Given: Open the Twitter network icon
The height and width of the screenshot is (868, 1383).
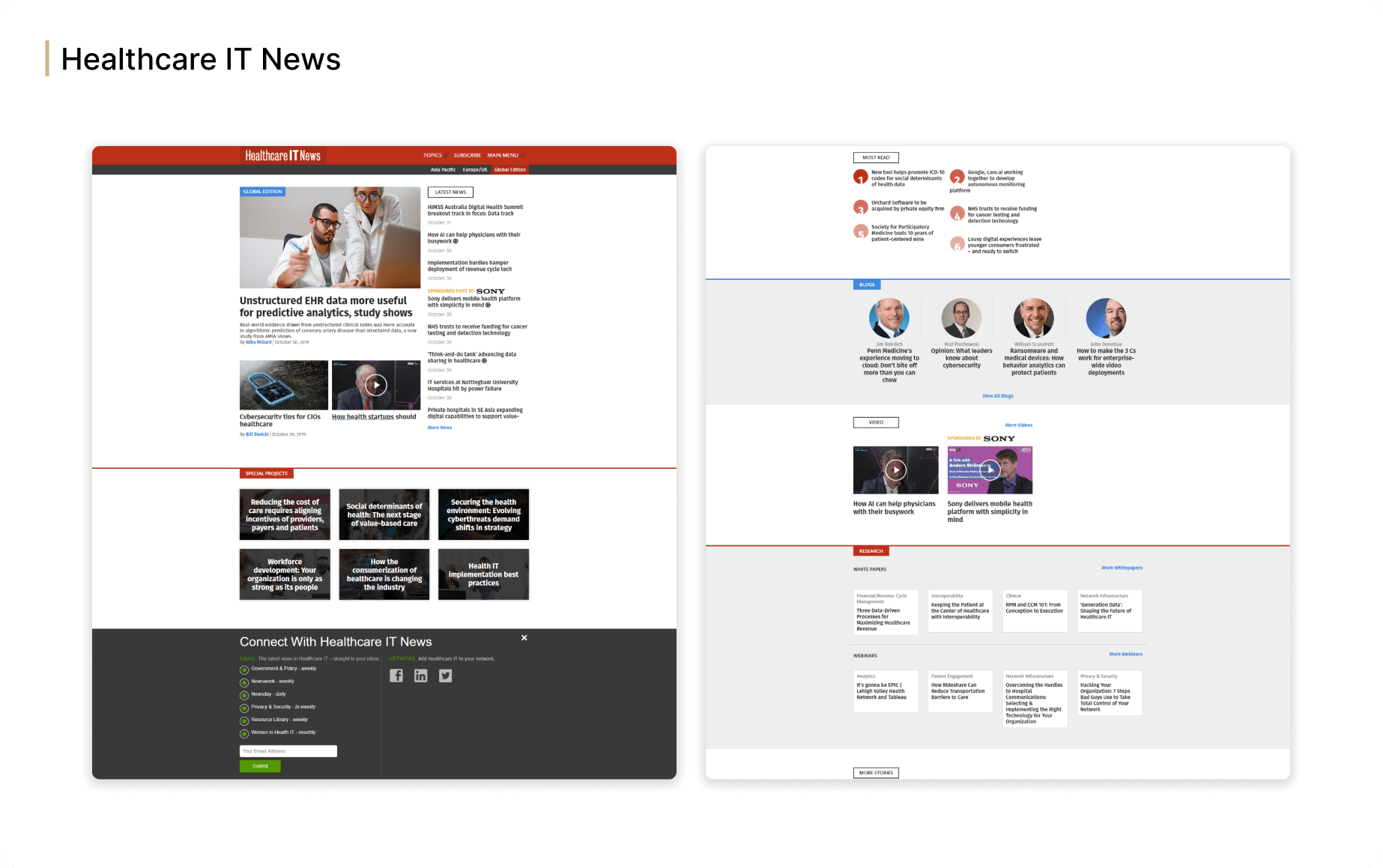Looking at the screenshot, I should click(x=446, y=676).
